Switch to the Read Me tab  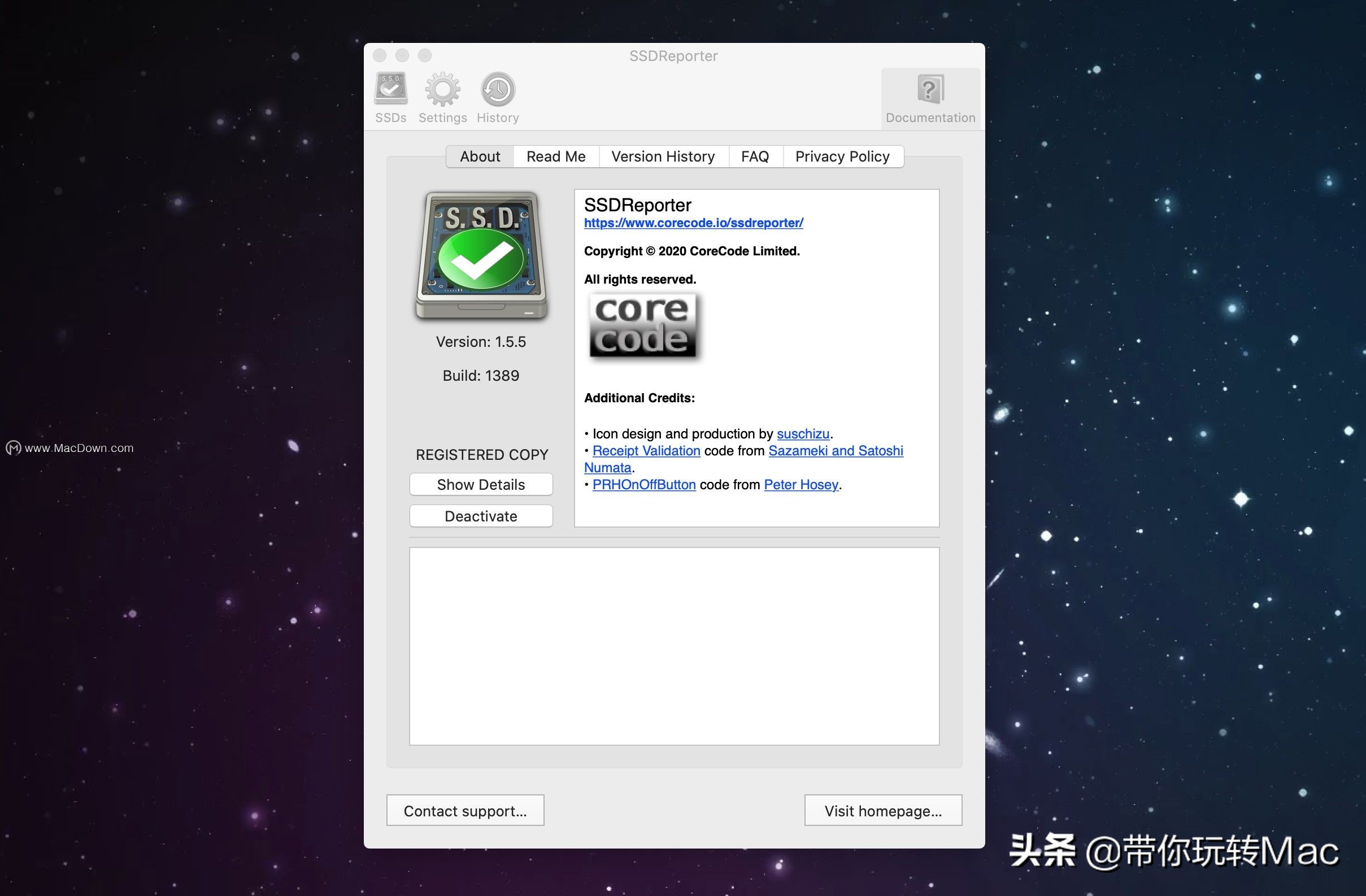556,156
